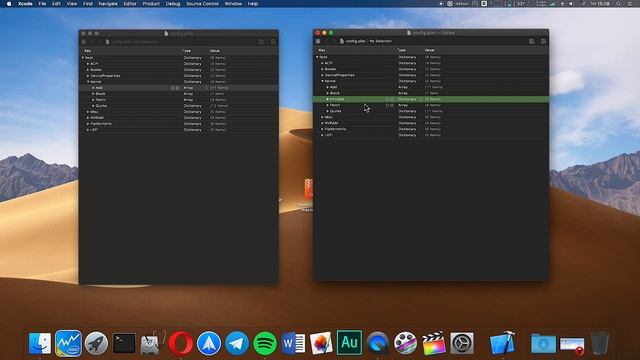Image resolution: width=640 pixels, height=360 pixels.
Task: Select the Patch row in the inactive window
Action: (179, 100)
